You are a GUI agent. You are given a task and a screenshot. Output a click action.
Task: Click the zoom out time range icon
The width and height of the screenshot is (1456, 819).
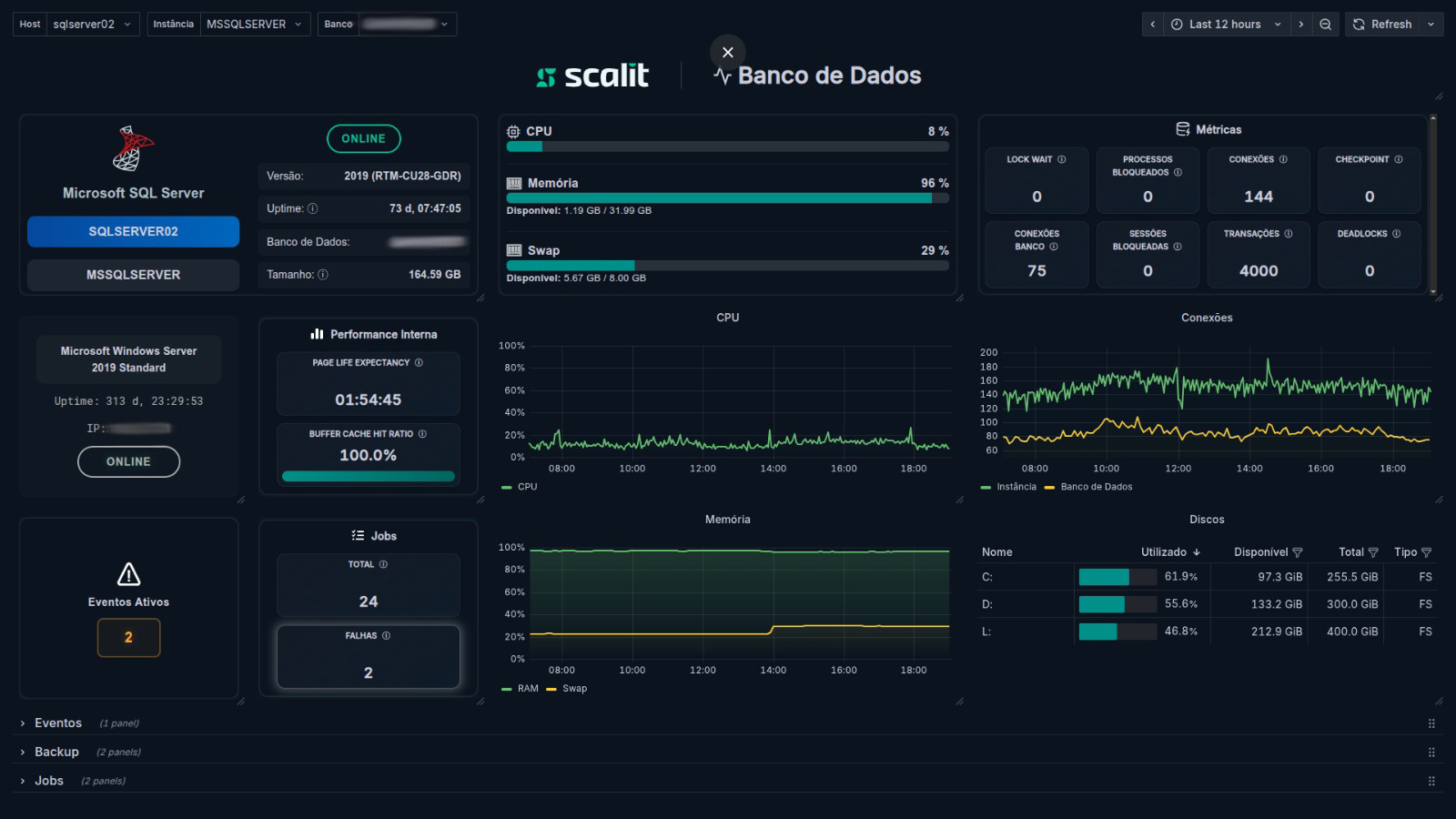pos(1325,25)
